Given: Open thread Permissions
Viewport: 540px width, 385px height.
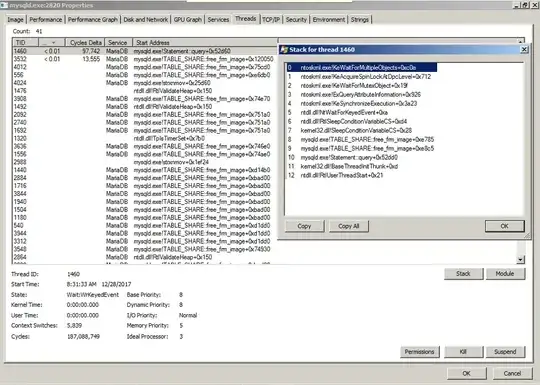Looking at the screenshot, I should pyautogui.click(x=419, y=352).
